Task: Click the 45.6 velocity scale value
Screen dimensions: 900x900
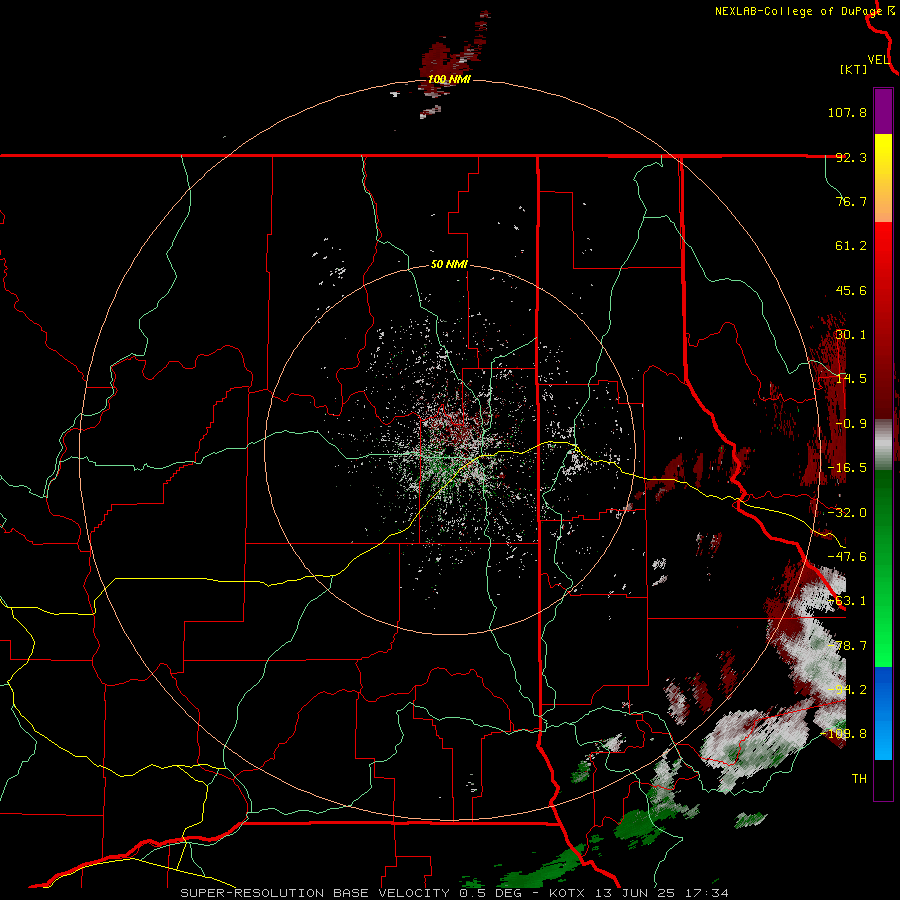Action: coord(851,290)
